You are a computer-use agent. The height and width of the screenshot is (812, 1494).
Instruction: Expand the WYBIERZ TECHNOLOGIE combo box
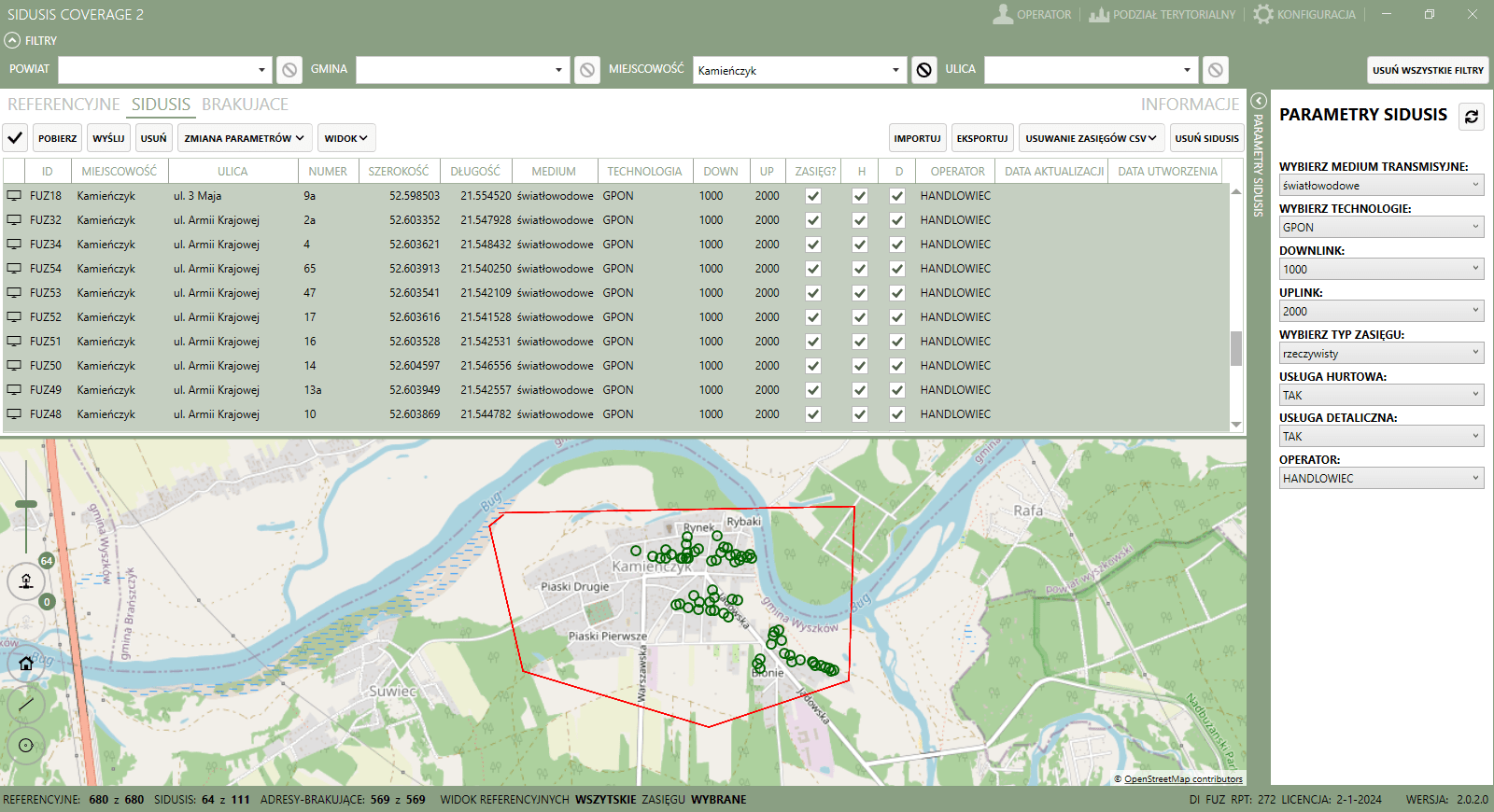point(1381,227)
